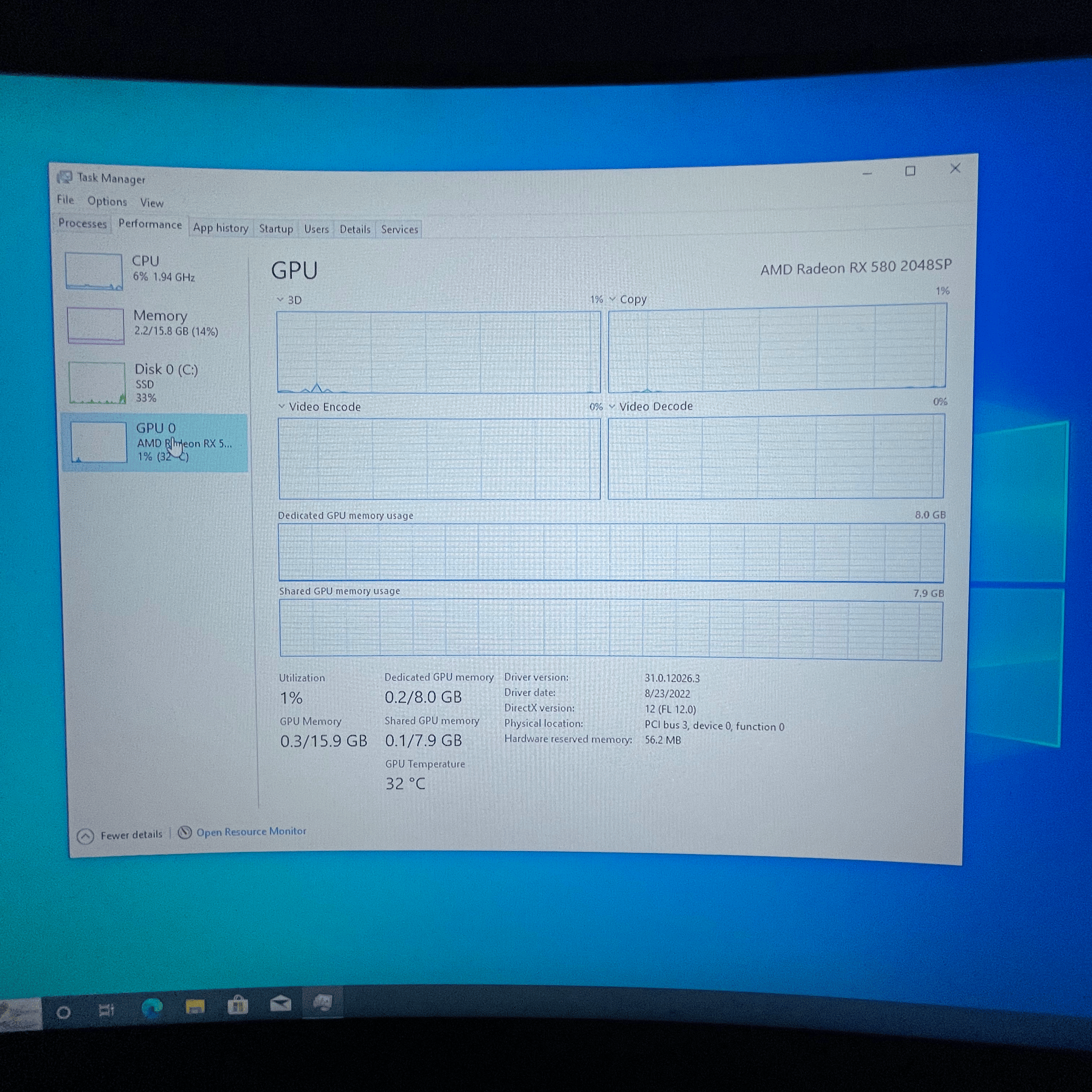Select Disk 0 (C:) in the sidebar

click(155, 383)
